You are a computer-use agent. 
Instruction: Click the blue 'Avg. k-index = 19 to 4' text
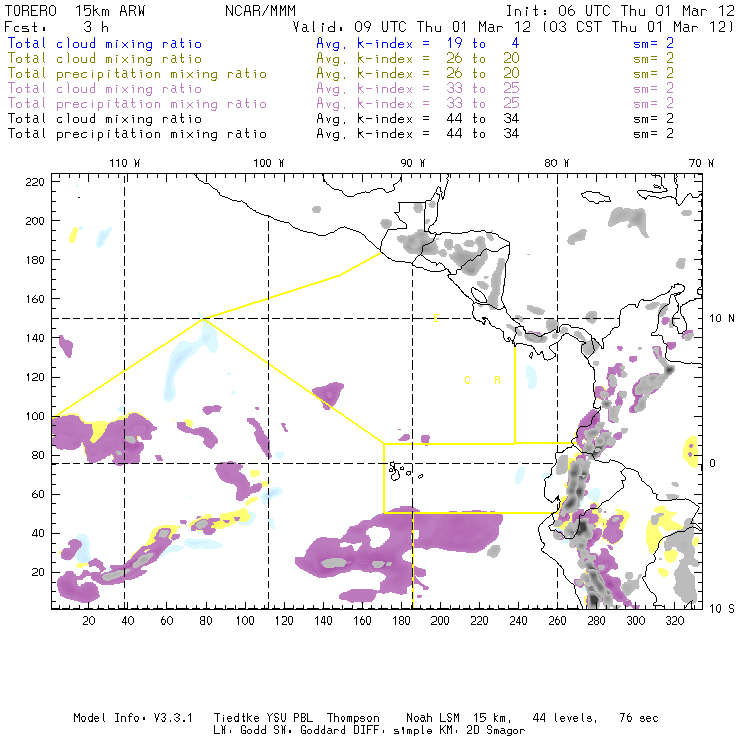418,44
